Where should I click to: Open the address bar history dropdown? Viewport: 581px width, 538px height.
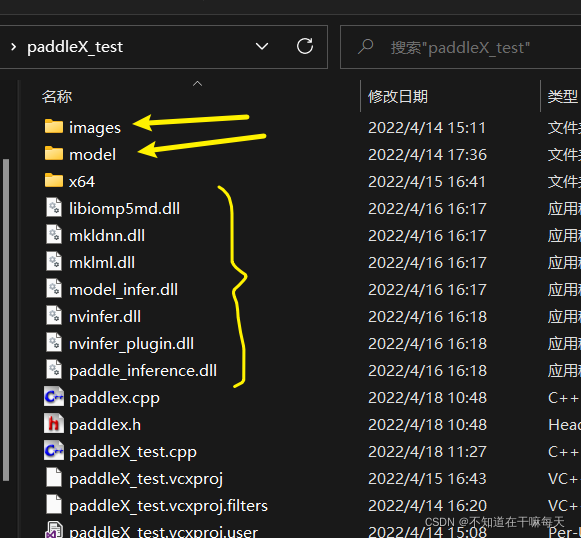(262, 47)
